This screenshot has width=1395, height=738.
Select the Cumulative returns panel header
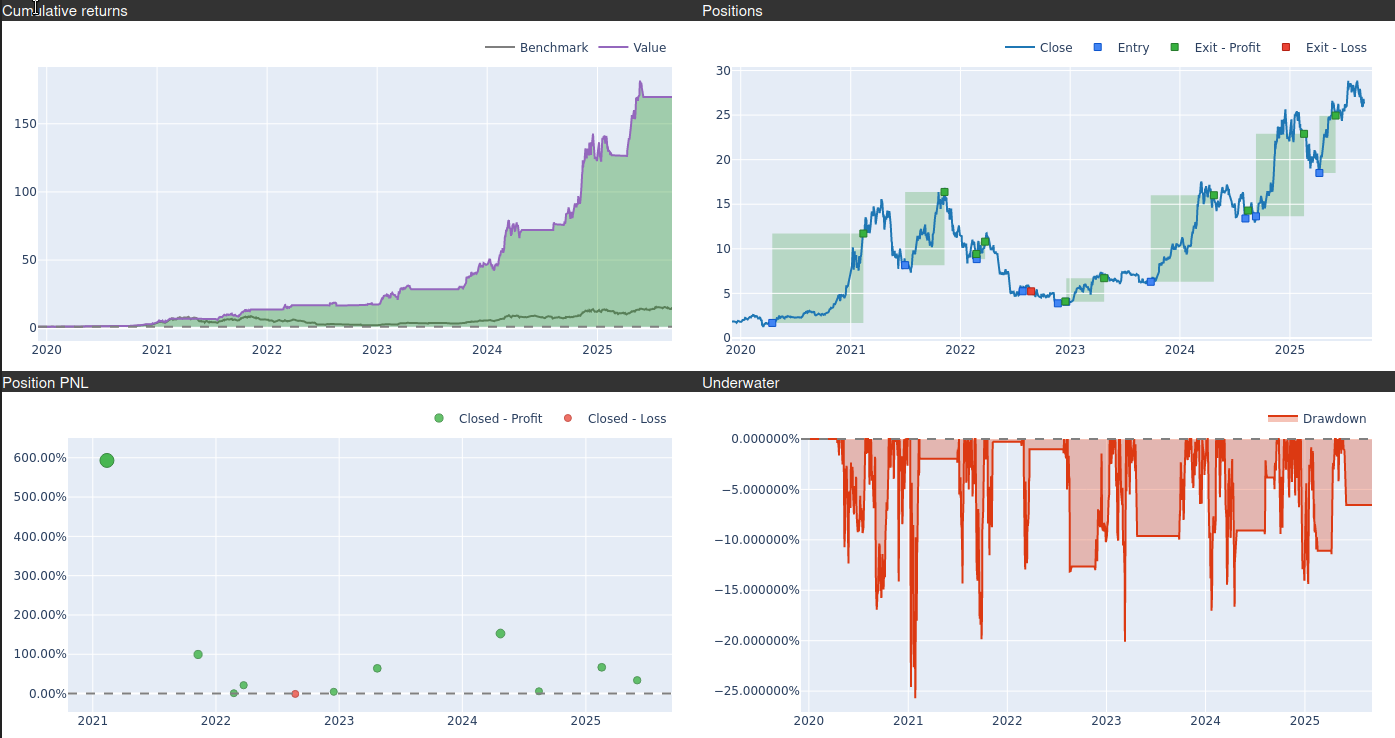[x=66, y=11]
